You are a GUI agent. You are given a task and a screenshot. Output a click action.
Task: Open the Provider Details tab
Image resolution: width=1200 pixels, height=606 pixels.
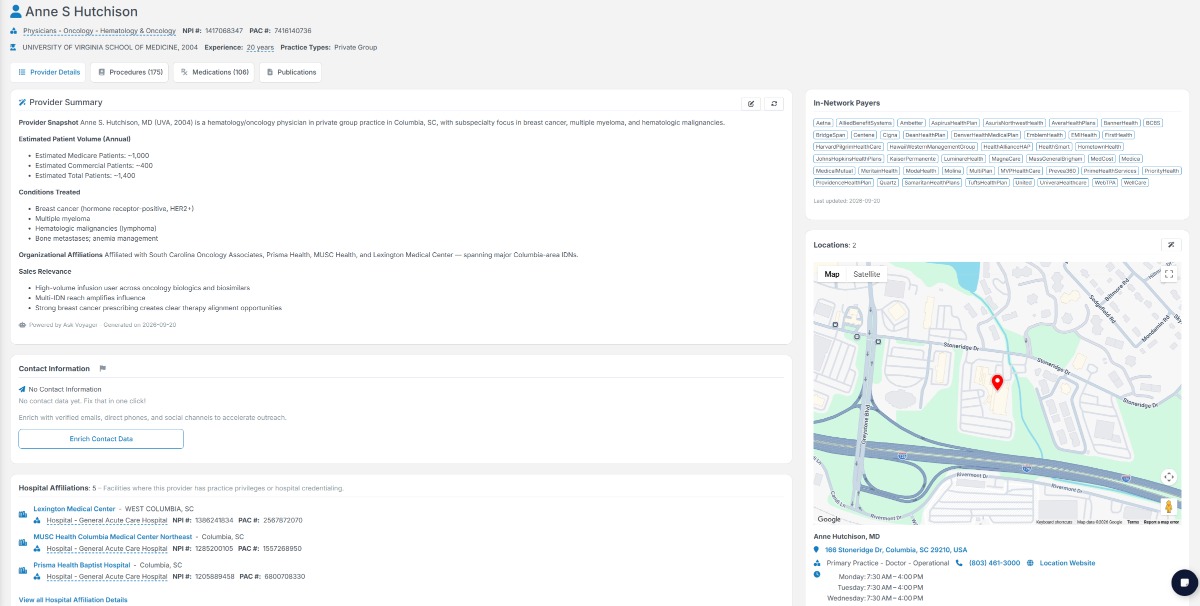coord(48,72)
